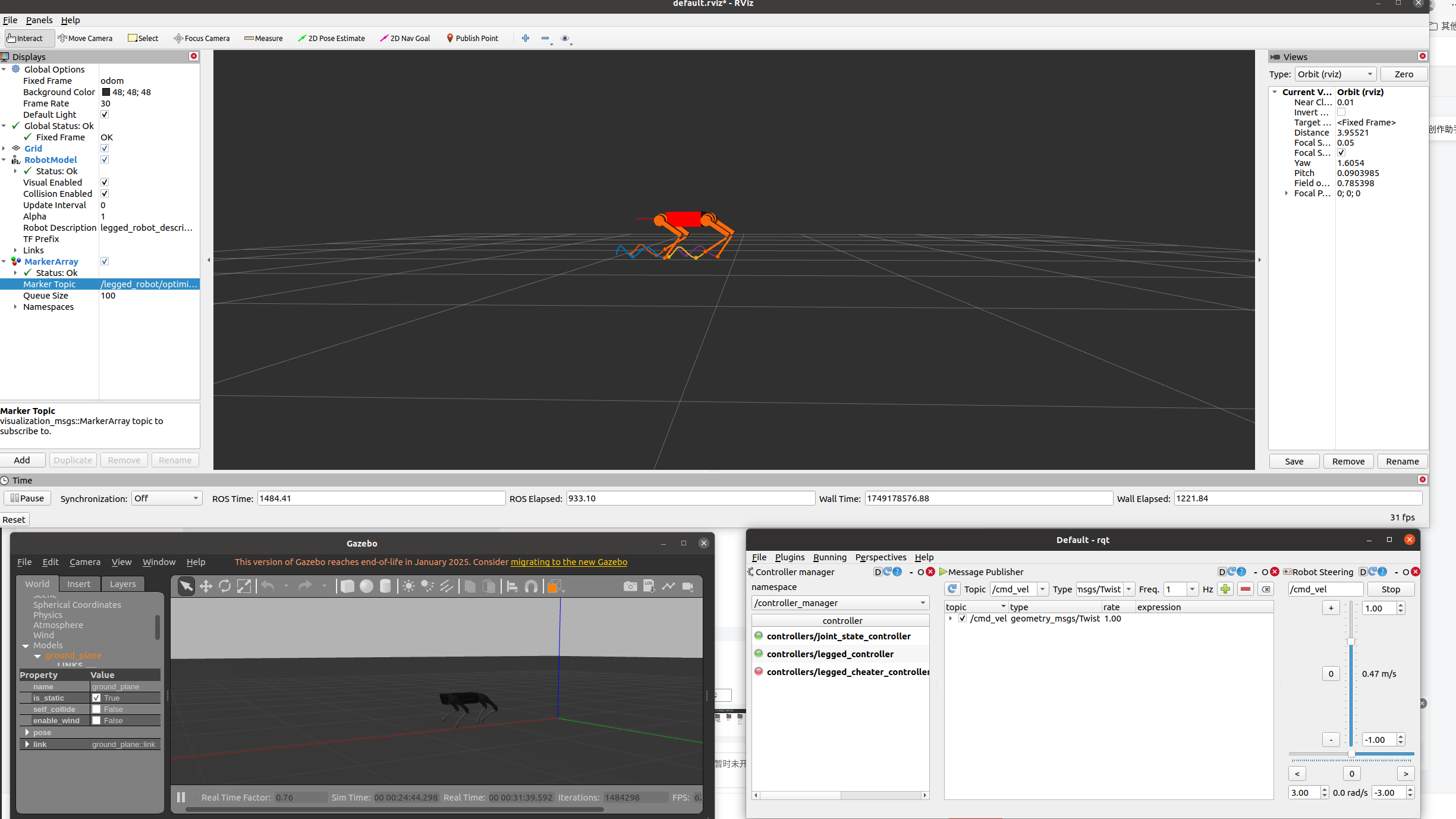Select Gazebo translate mode tool
Image resolution: width=1456 pixels, height=819 pixels.
tap(206, 586)
